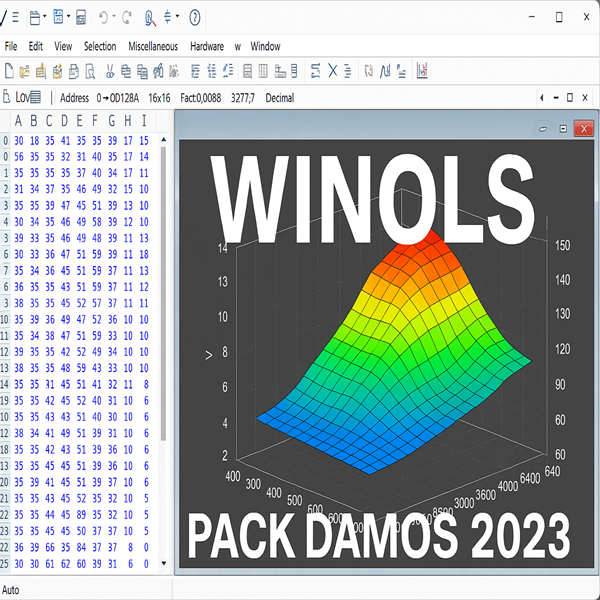Click the open folder icon in second toolbar
Image resolution: width=600 pixels, height=600 pixels.
[24, 72]
